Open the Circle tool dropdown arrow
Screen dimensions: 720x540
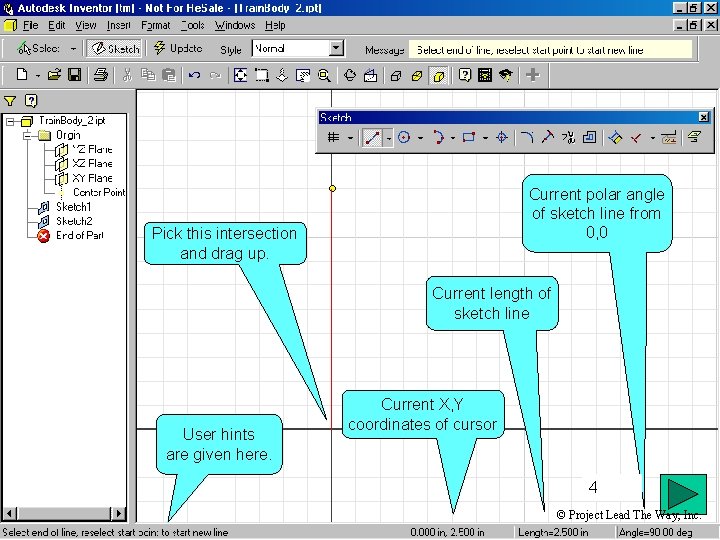[420, 137]
